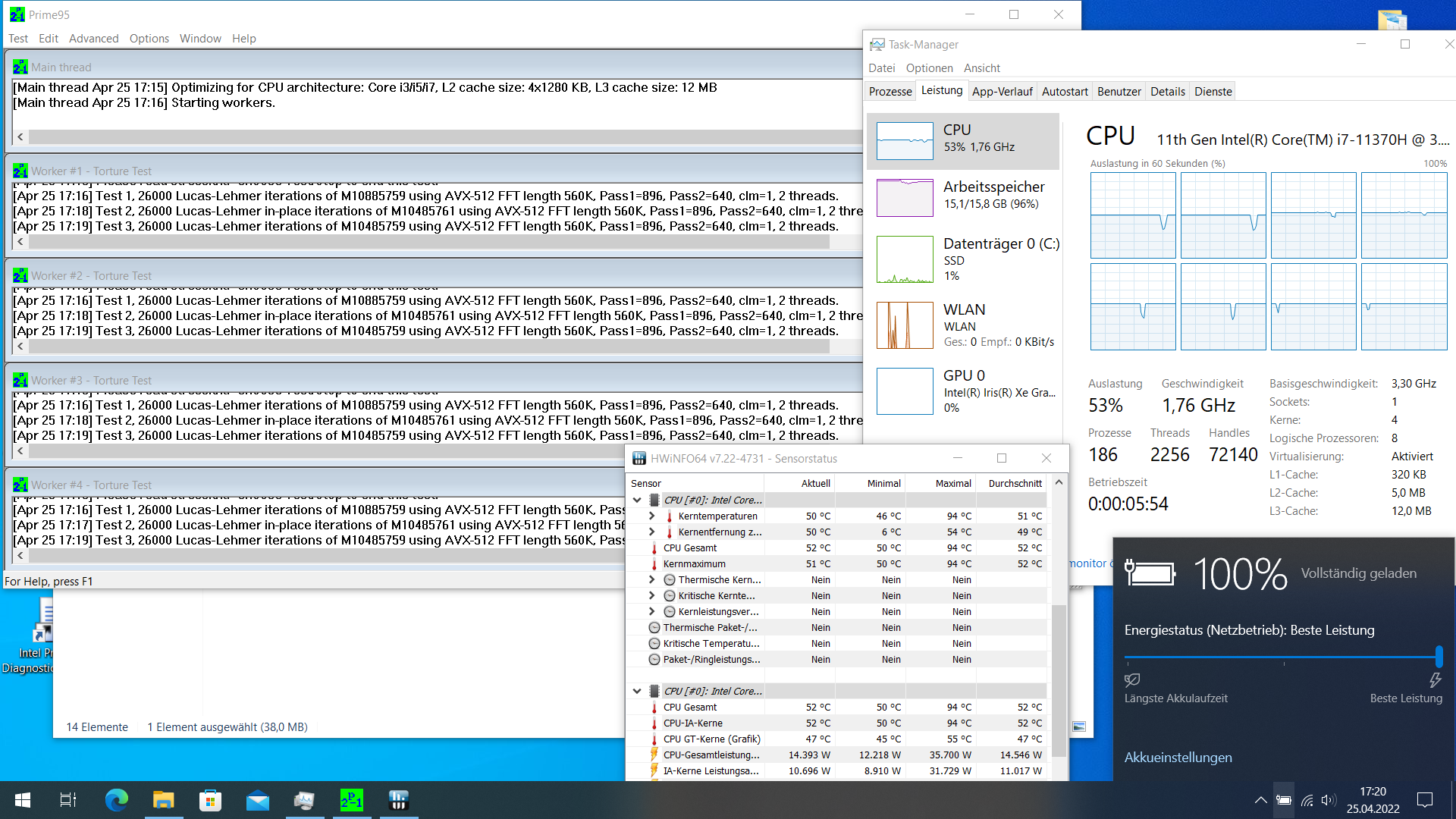The image size is (1456, 819).
Task: Switch to the Prozesse tab
Action: point(890,91)
